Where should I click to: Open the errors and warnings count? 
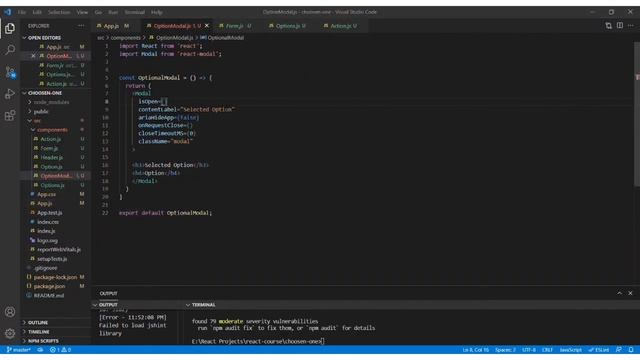[60, 350]
